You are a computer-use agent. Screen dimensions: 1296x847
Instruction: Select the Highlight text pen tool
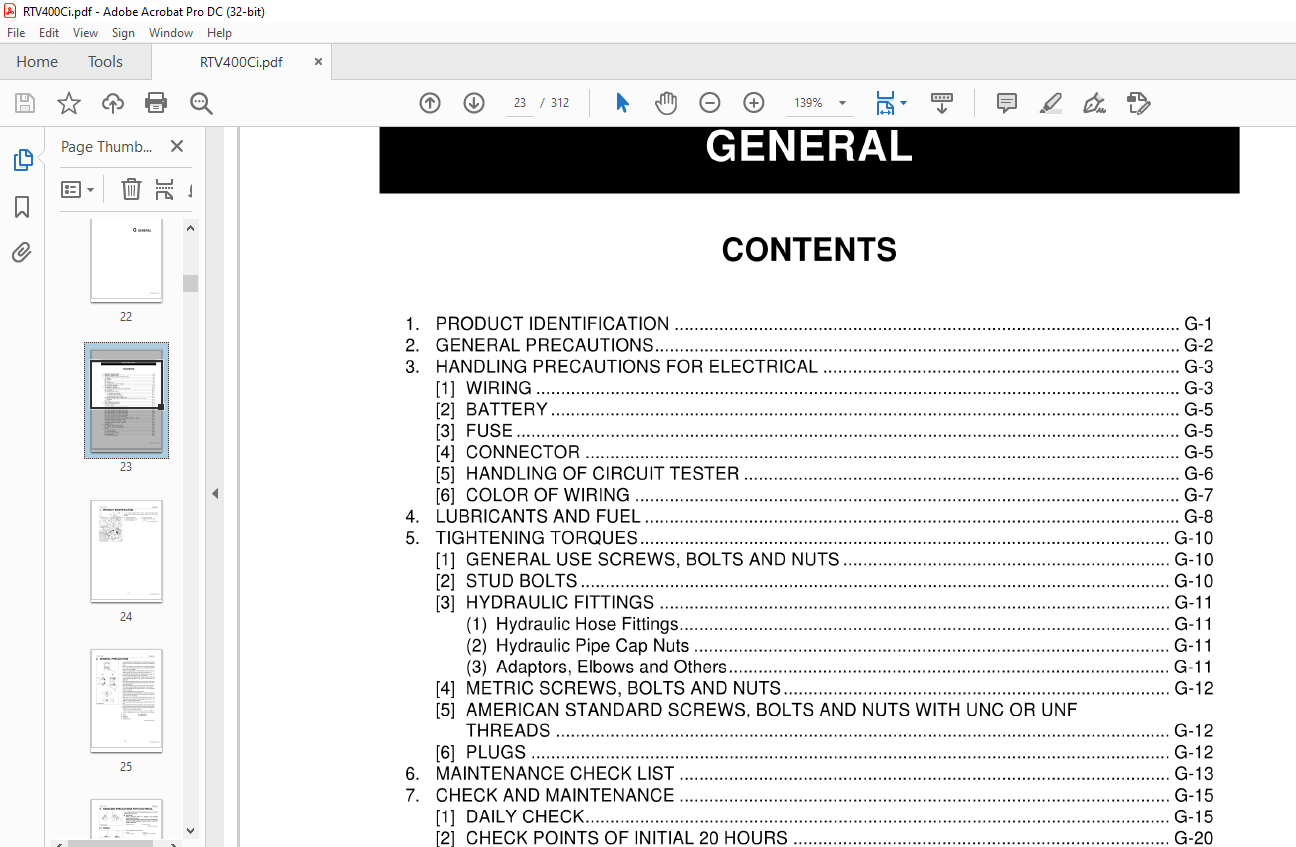1050,103
